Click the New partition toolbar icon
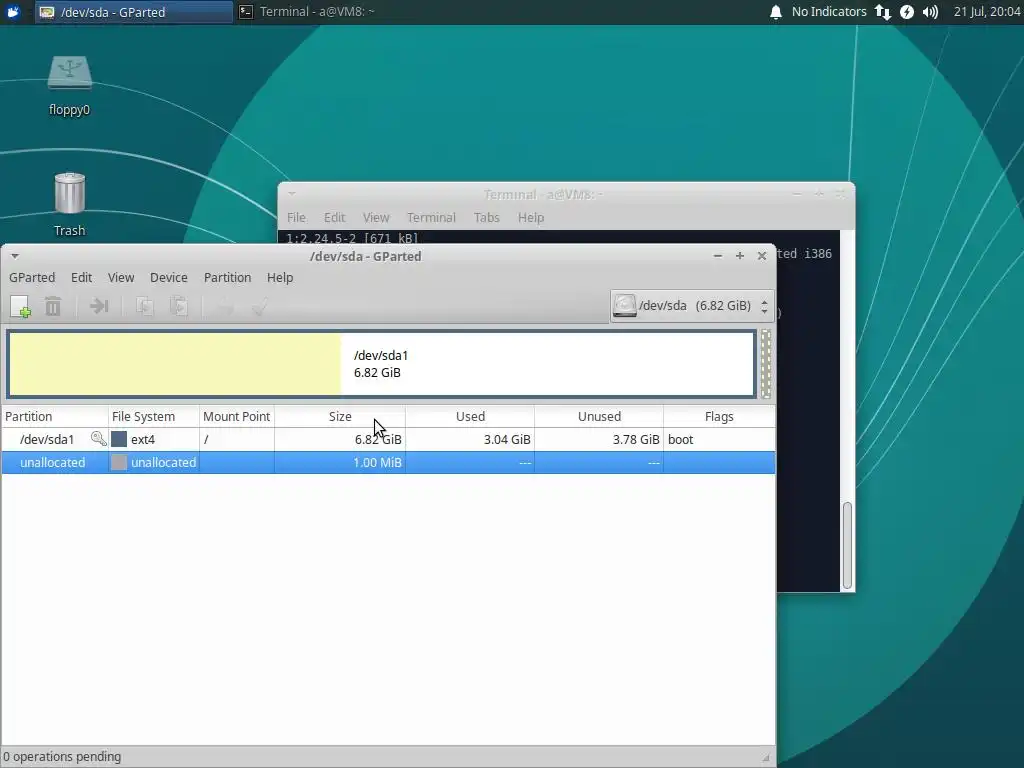The width and height of the screenshot is (1024, 768). coord(20,306)
